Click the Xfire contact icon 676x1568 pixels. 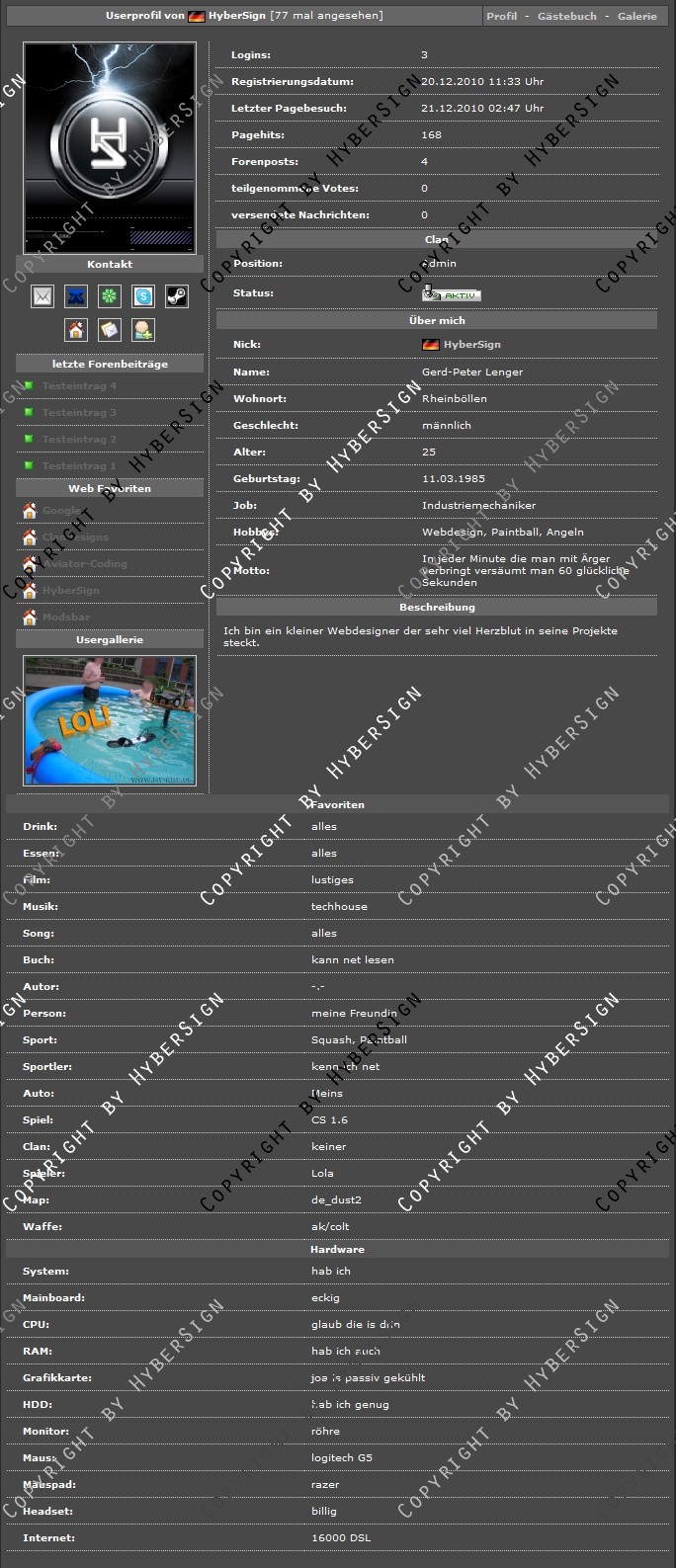coord(76,295)
